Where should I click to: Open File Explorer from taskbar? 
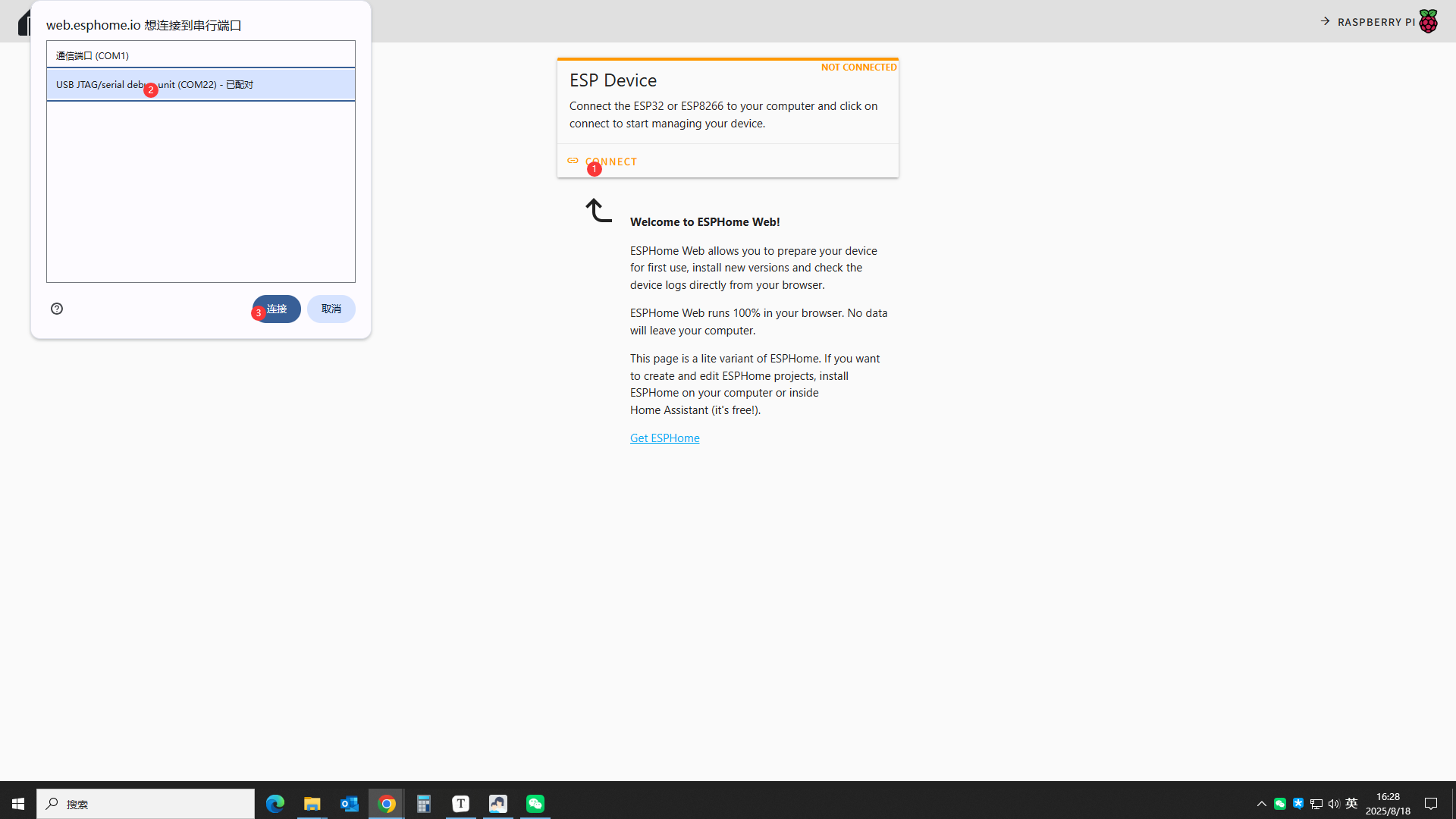tap(312, 804)
